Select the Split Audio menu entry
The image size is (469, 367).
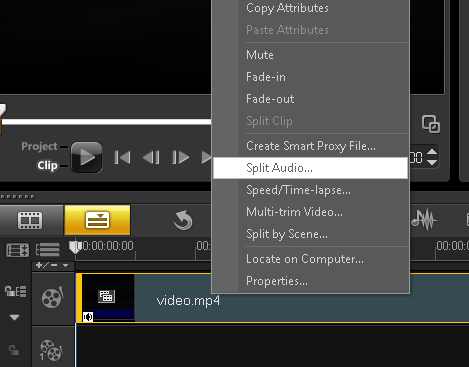310,168
